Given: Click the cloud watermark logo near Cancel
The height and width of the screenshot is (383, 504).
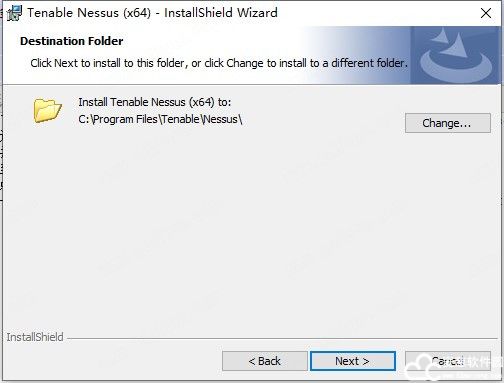Looking at the screenshot, I should pyautogui.click(x=421, y=368).
